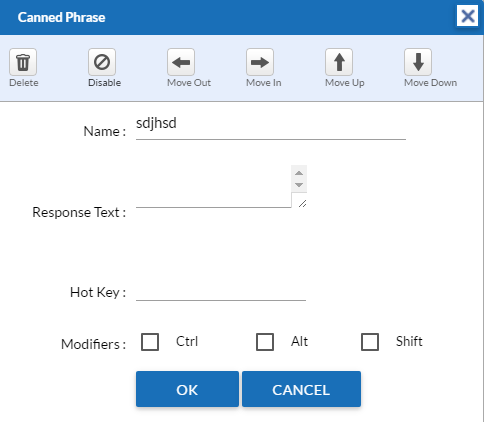484x422 pixels.
Task: Click the Response Text scroll down arrow
Action: (x=299, y=185)
